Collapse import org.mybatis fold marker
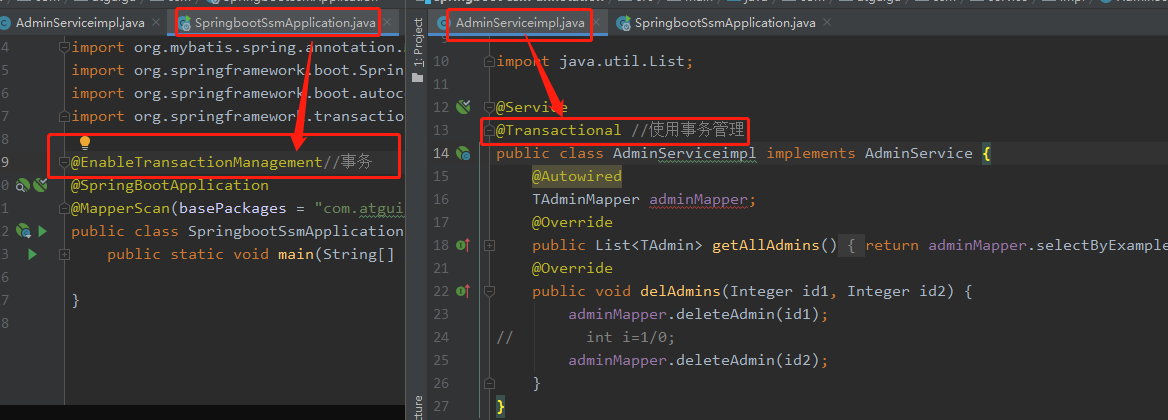 coord(65,48)
